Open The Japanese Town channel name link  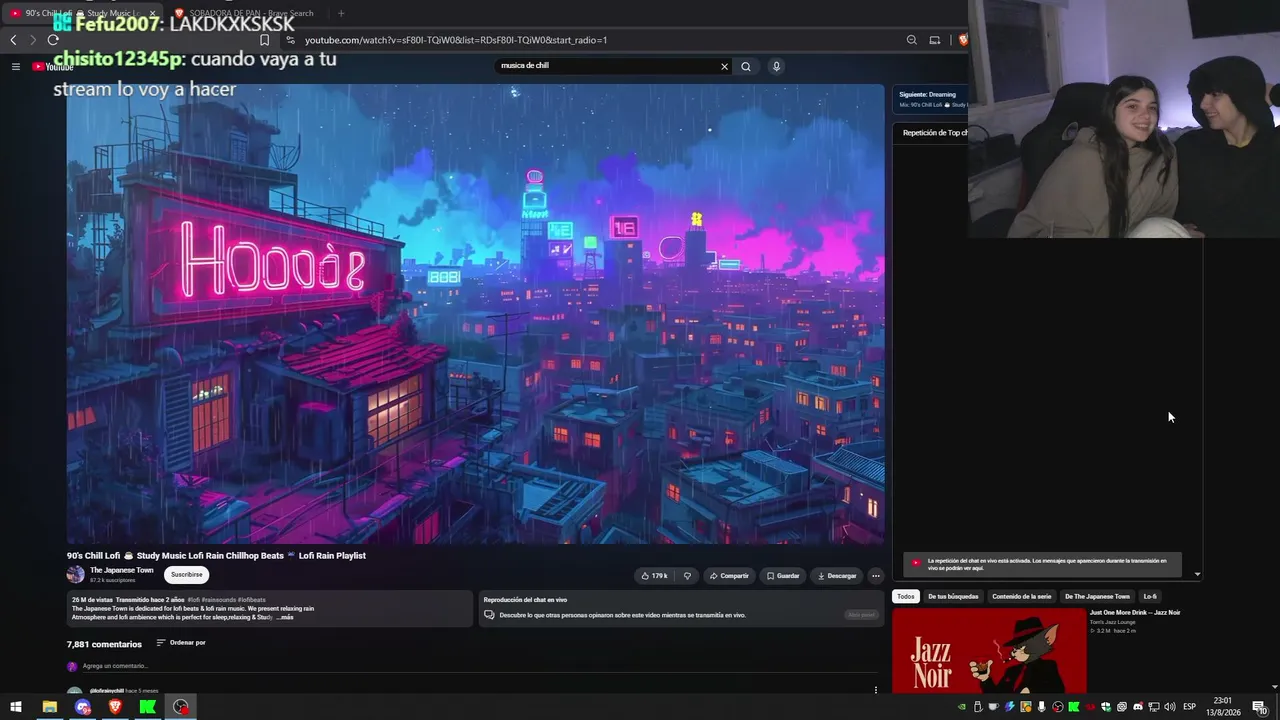(122, 570)
